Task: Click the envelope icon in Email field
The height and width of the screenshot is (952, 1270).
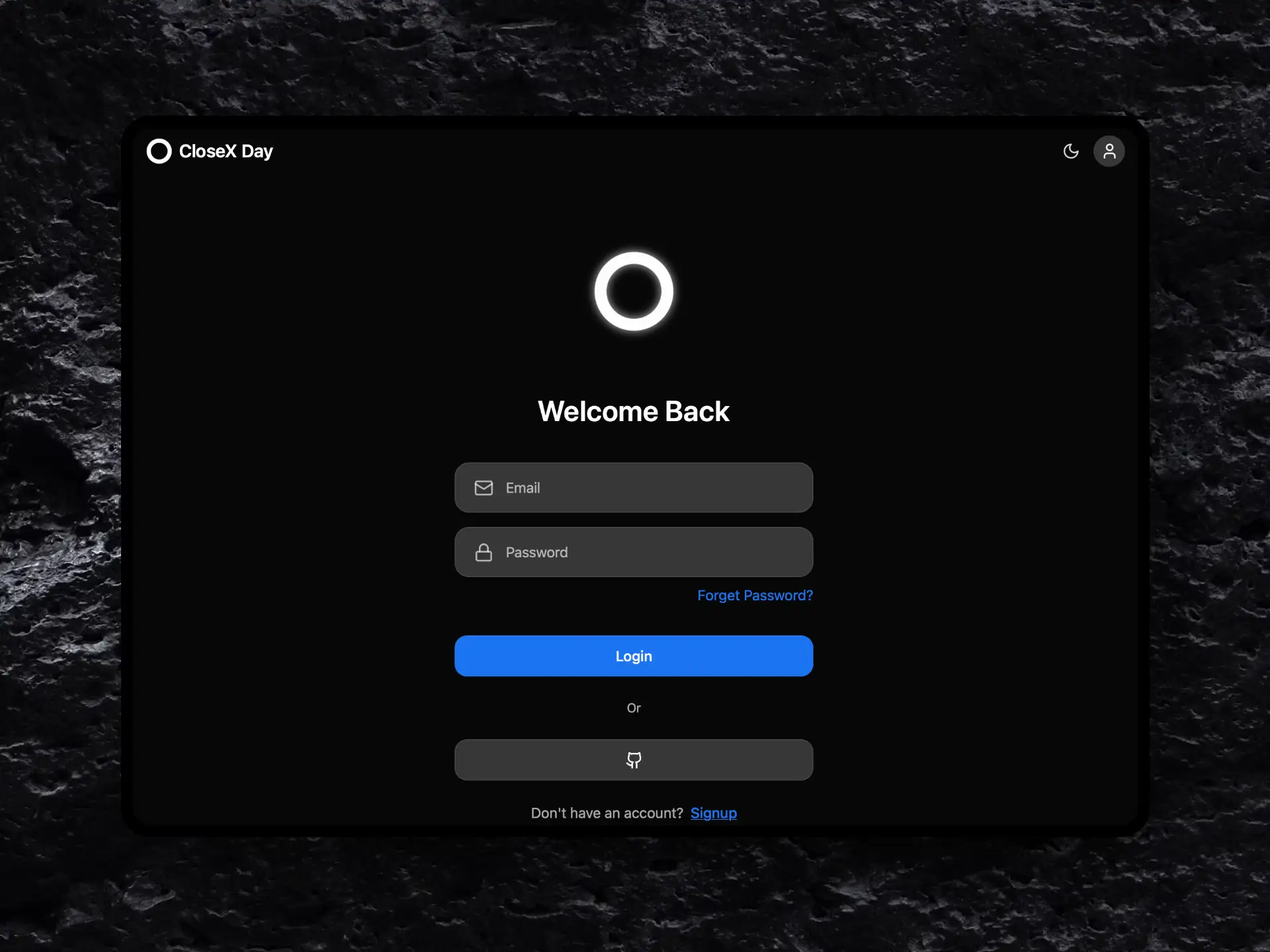Action: [x=484, y=488]
